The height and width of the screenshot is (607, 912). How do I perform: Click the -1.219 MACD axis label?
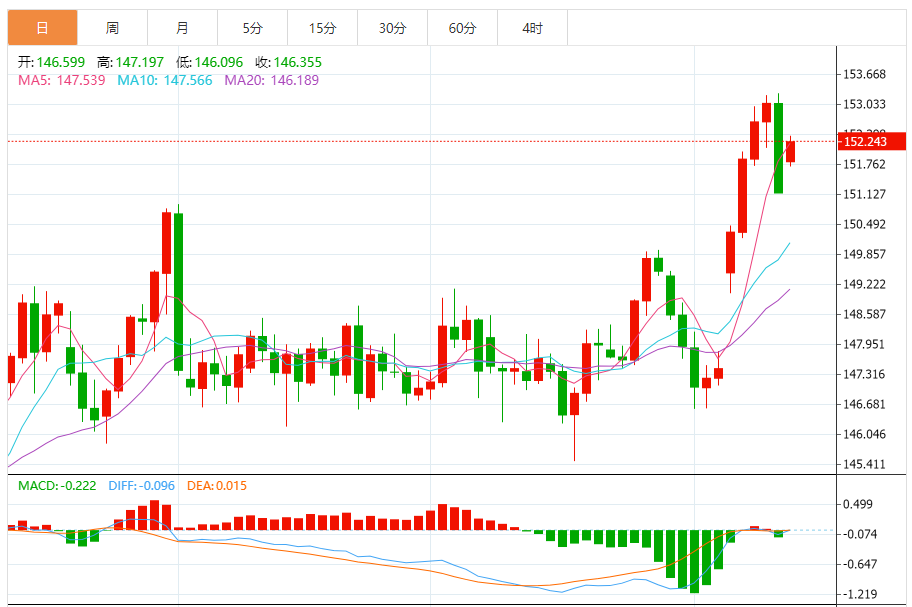click(860, 594)
